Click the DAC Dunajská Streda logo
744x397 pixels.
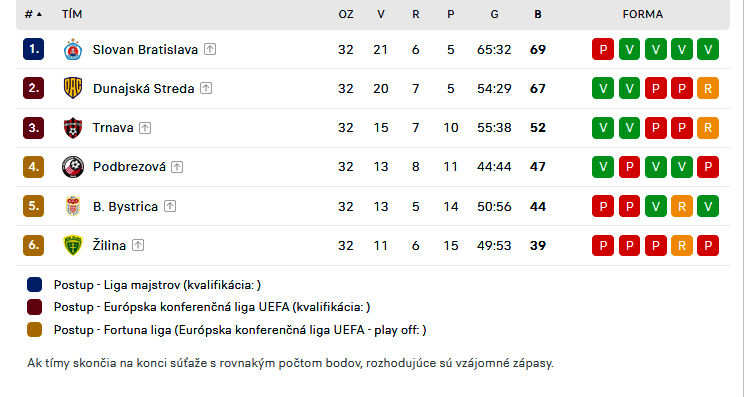(73, 88)
